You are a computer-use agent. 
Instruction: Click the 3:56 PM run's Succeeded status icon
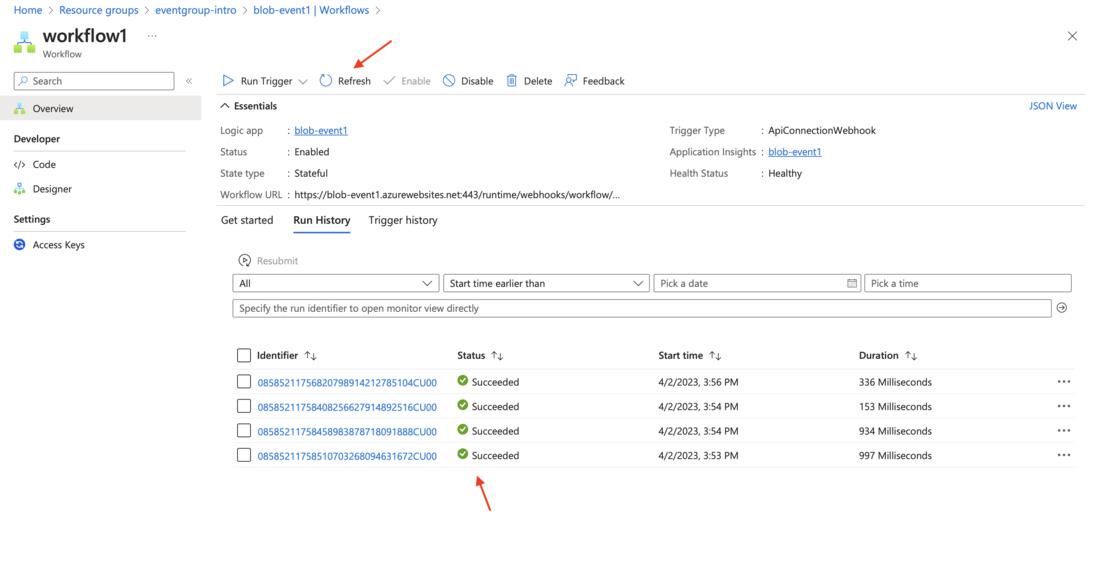pos(462,381)
